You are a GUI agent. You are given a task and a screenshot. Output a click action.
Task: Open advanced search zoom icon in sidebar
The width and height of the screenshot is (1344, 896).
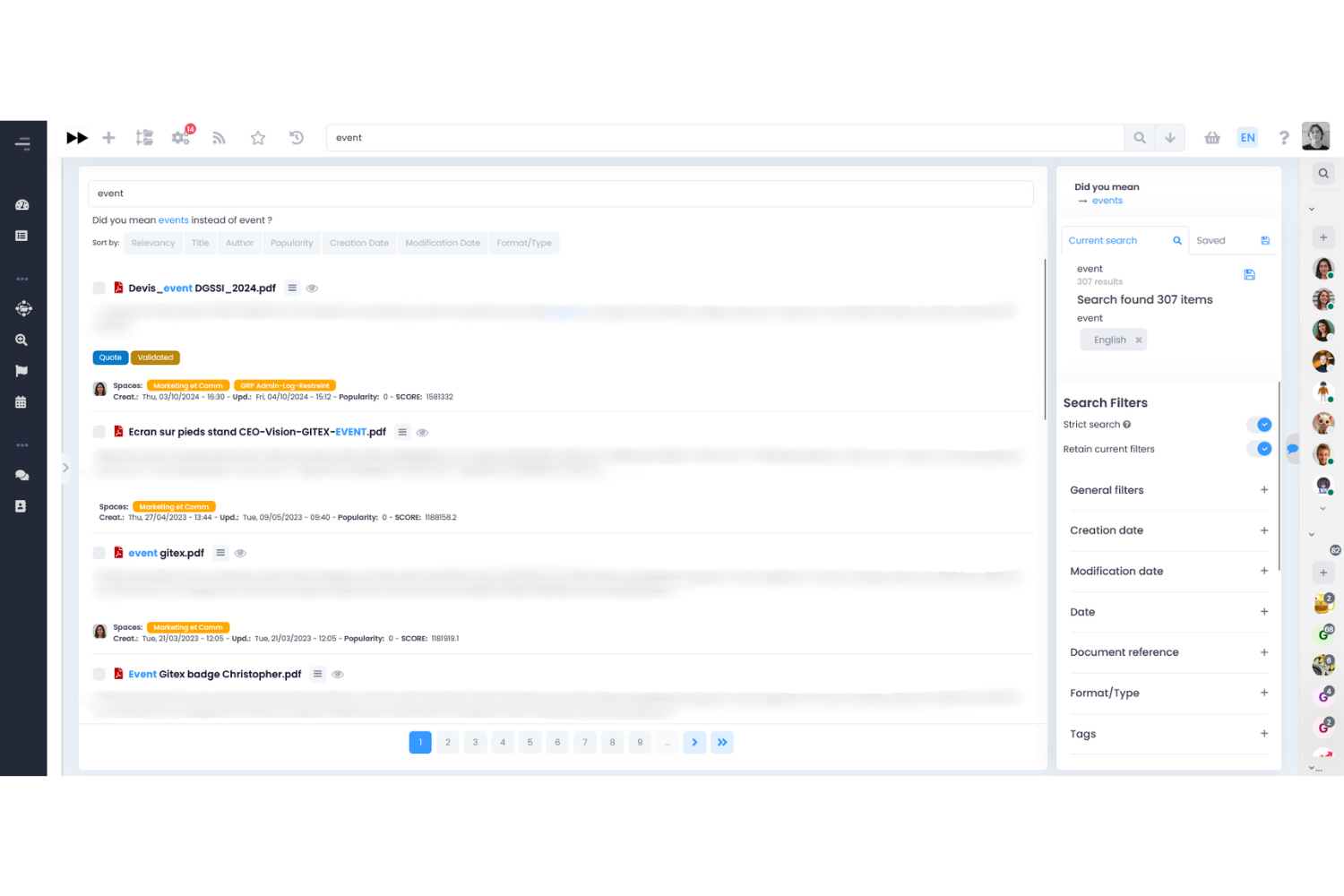coord(22,340)
